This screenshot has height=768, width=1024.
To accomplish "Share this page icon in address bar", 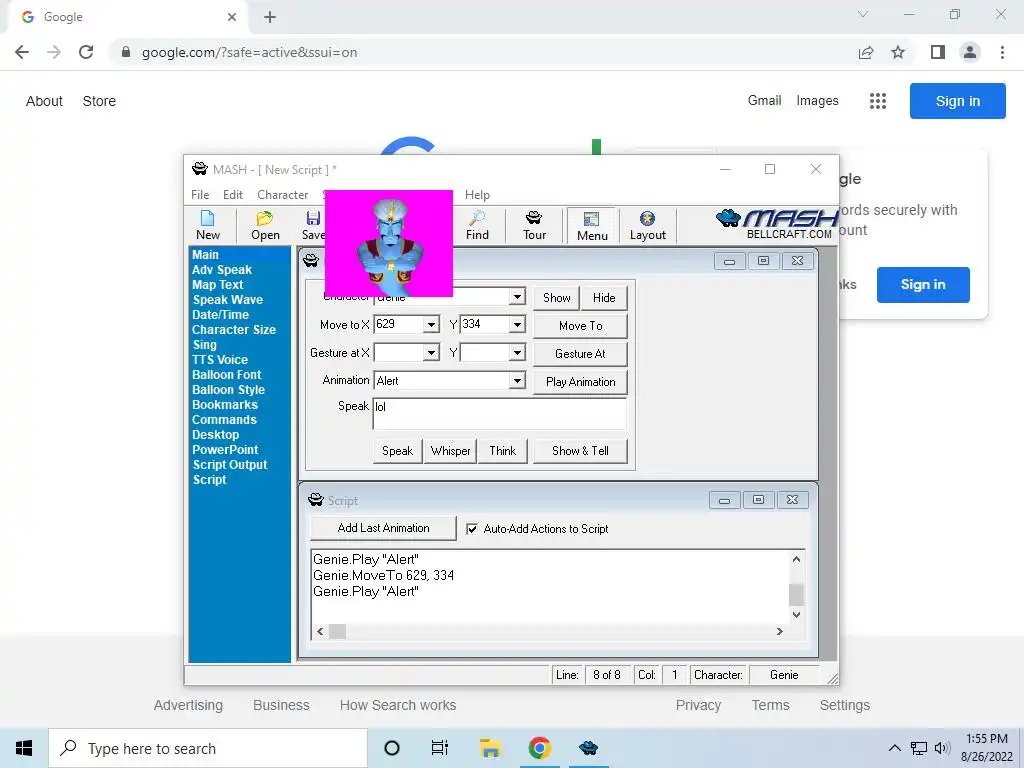I will pos(866,52).
